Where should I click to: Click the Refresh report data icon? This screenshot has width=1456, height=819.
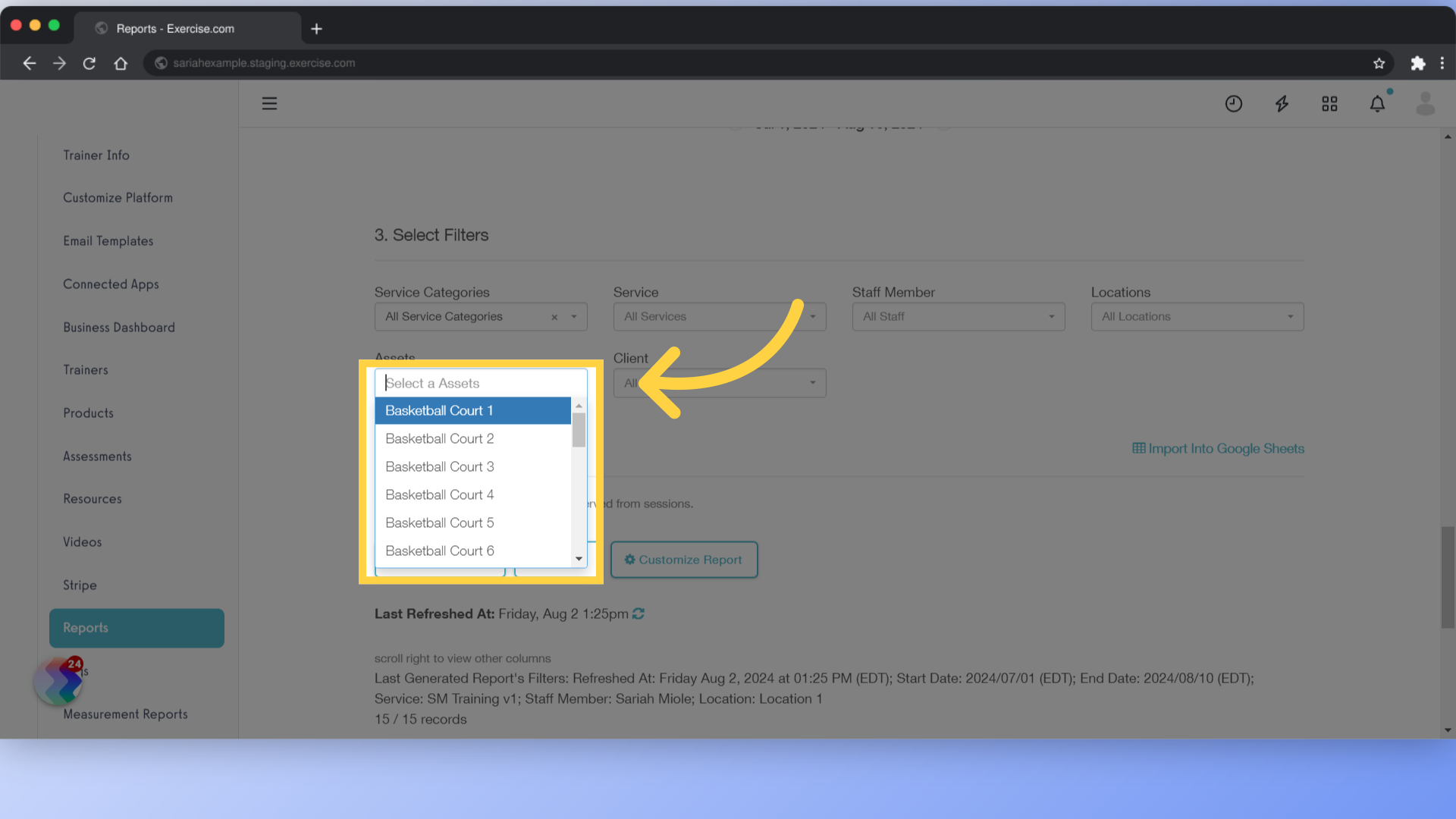639,613
